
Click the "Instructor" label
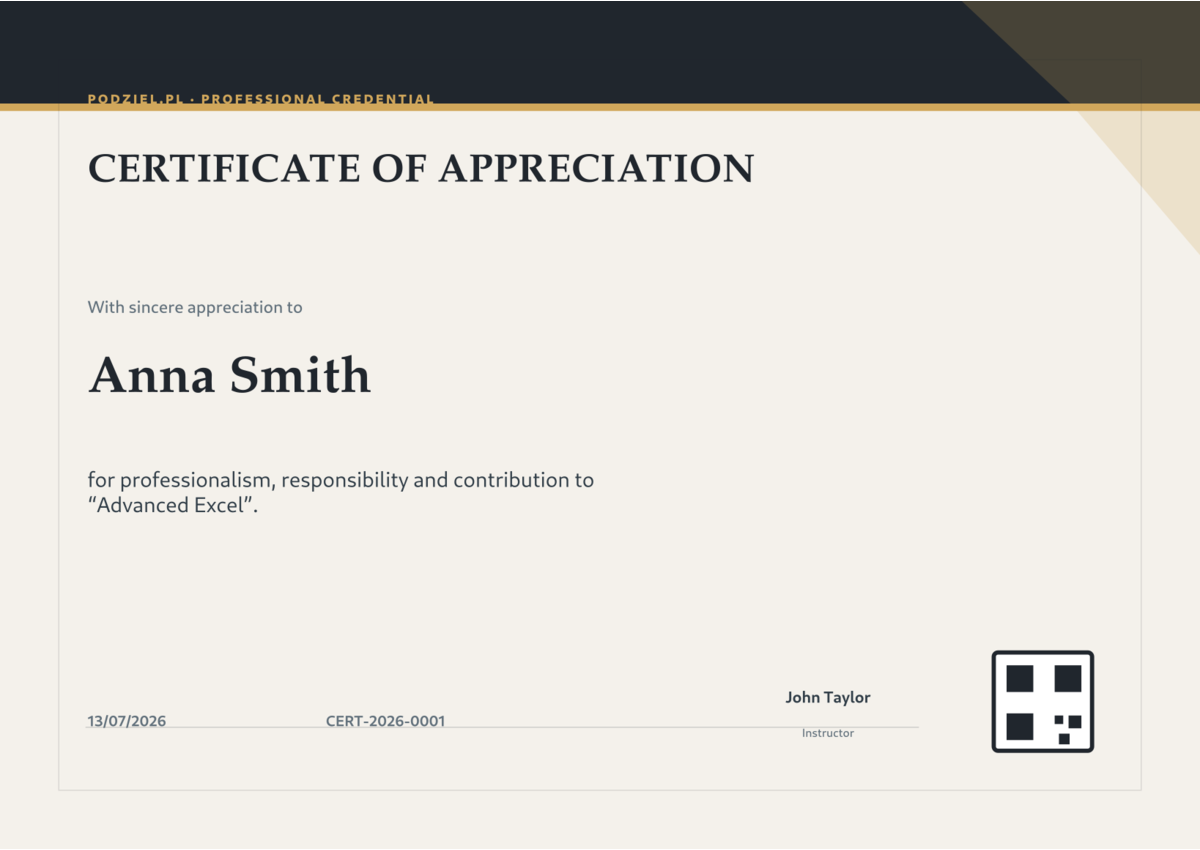click(828, 733)
